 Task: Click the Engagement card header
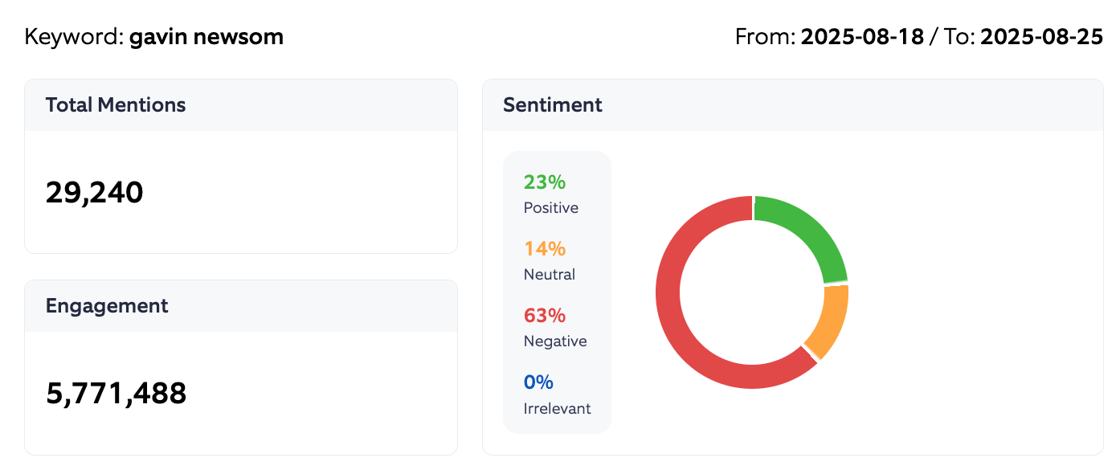pos(107,306)
